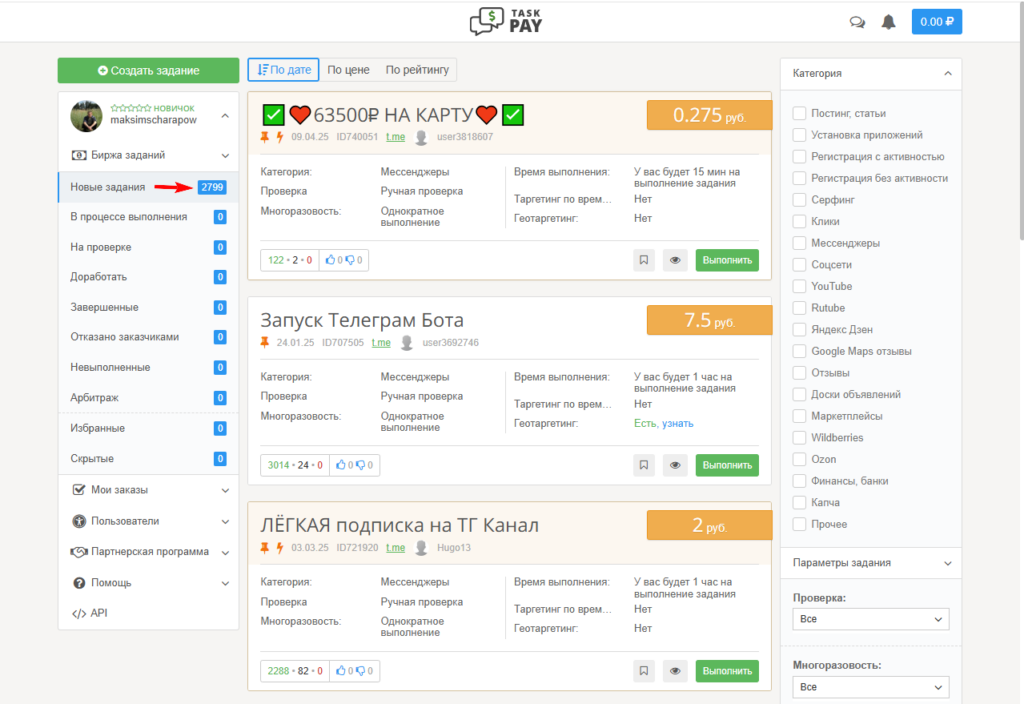Click Выполнить on 63500₽ НА КАРТУ task
The height and width of the screenshot is (704, 1024).
[727, 260]
